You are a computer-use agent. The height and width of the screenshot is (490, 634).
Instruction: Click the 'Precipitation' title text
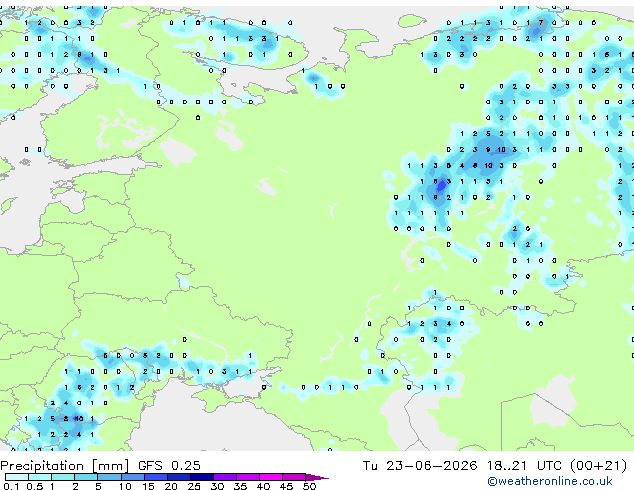(x=42, y=466)
